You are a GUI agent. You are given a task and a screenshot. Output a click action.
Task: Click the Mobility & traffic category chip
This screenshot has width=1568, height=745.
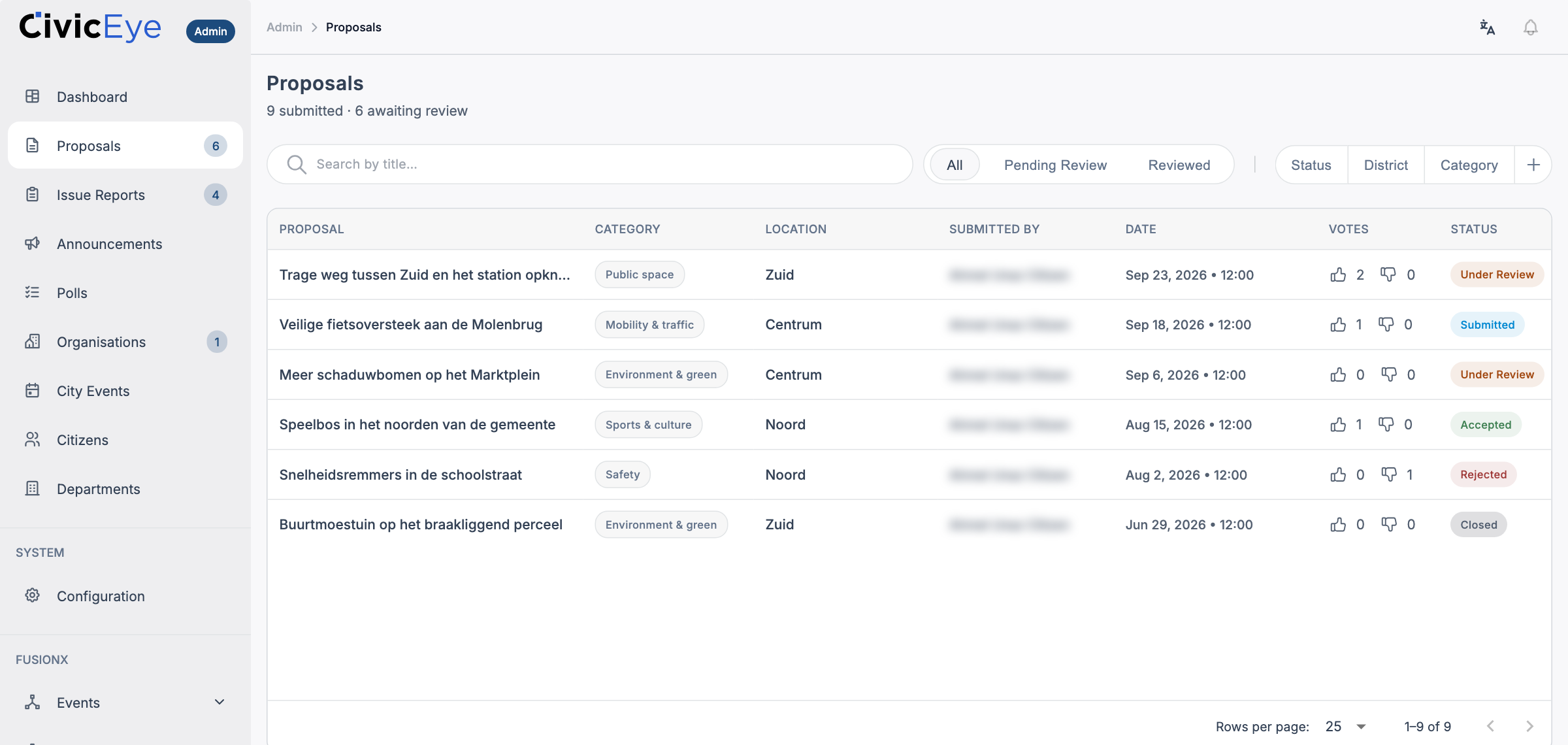click(649, 325)
